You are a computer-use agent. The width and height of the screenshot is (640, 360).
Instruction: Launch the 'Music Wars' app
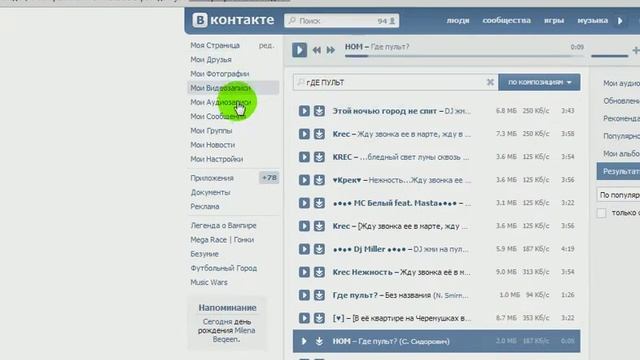point(209,282)
